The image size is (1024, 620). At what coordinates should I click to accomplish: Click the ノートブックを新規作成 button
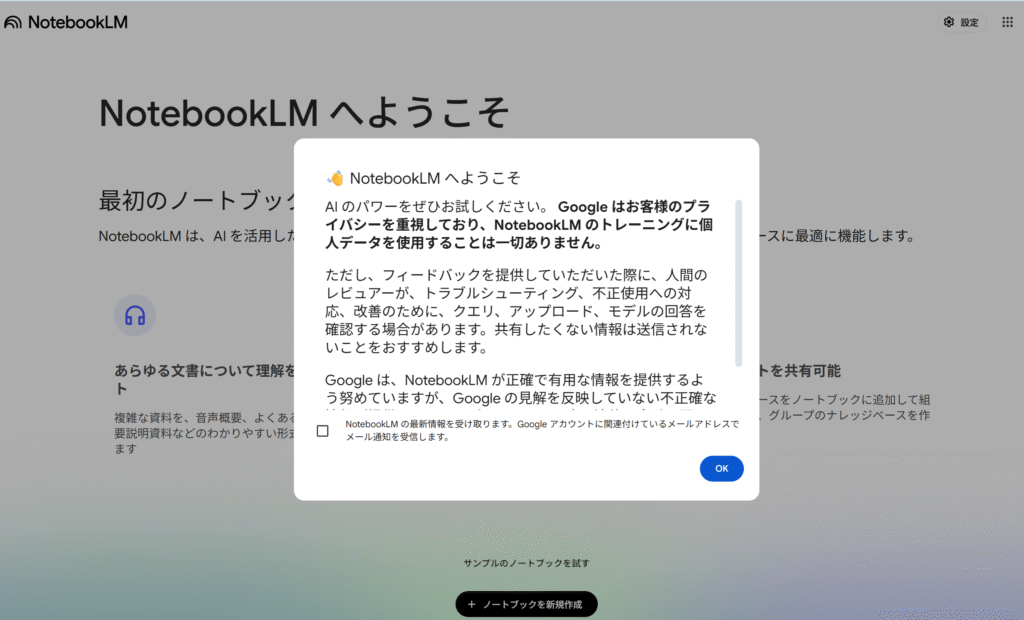(526, 604)
